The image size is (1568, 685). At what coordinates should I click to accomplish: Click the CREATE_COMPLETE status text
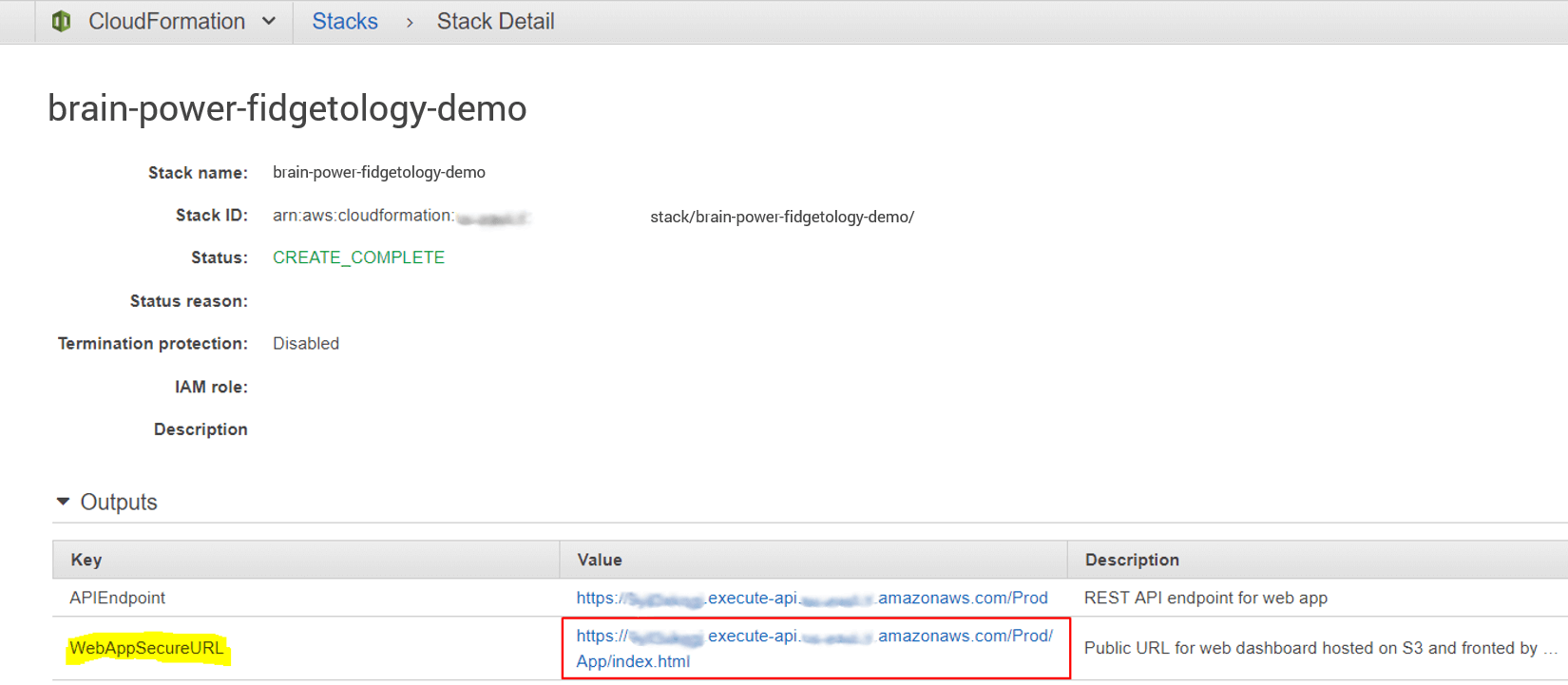click(x=358, y=257)
